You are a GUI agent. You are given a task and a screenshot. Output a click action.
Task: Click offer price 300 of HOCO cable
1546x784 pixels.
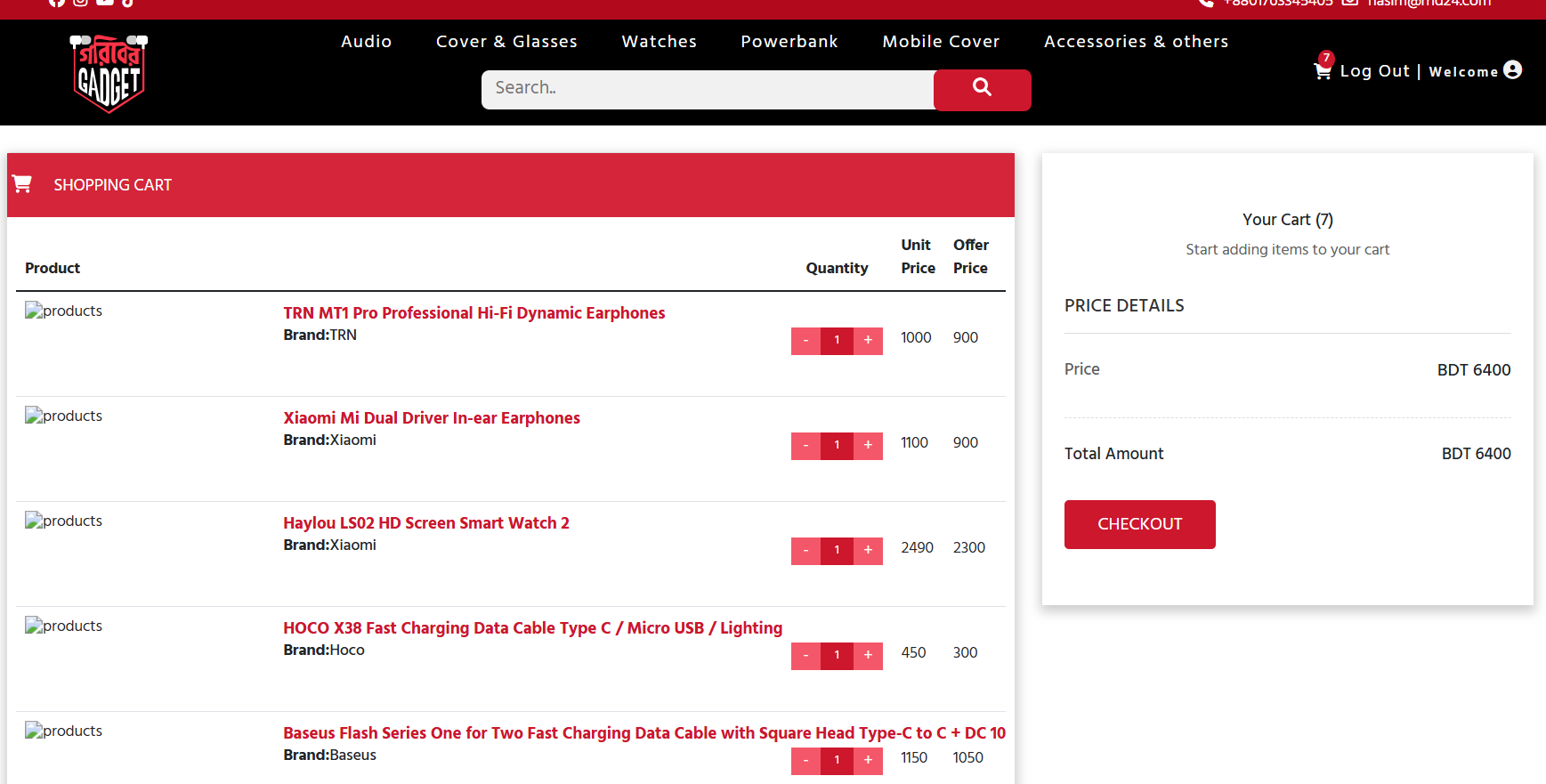(966, 653)
